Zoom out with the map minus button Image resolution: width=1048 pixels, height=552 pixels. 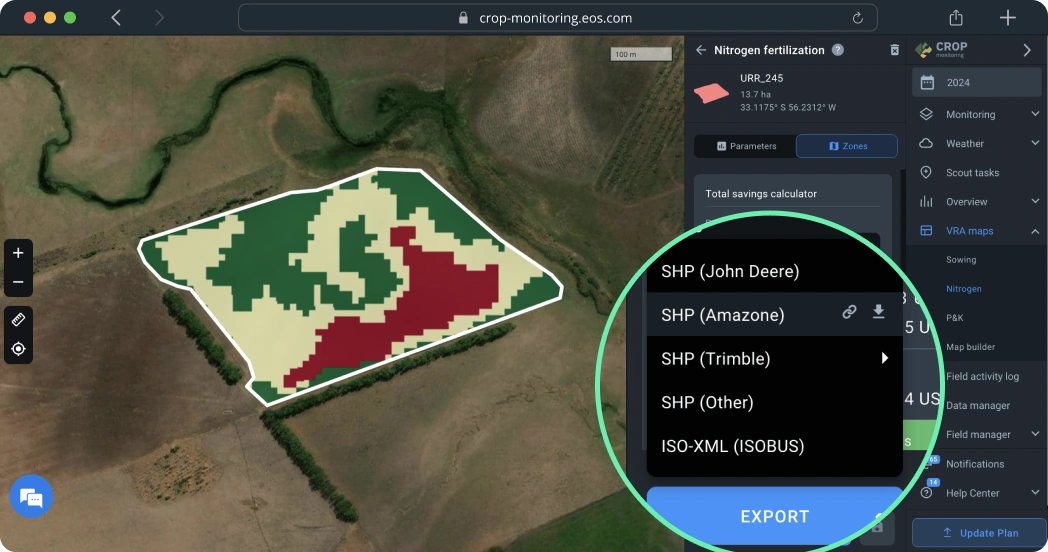[x=18, y=282]
